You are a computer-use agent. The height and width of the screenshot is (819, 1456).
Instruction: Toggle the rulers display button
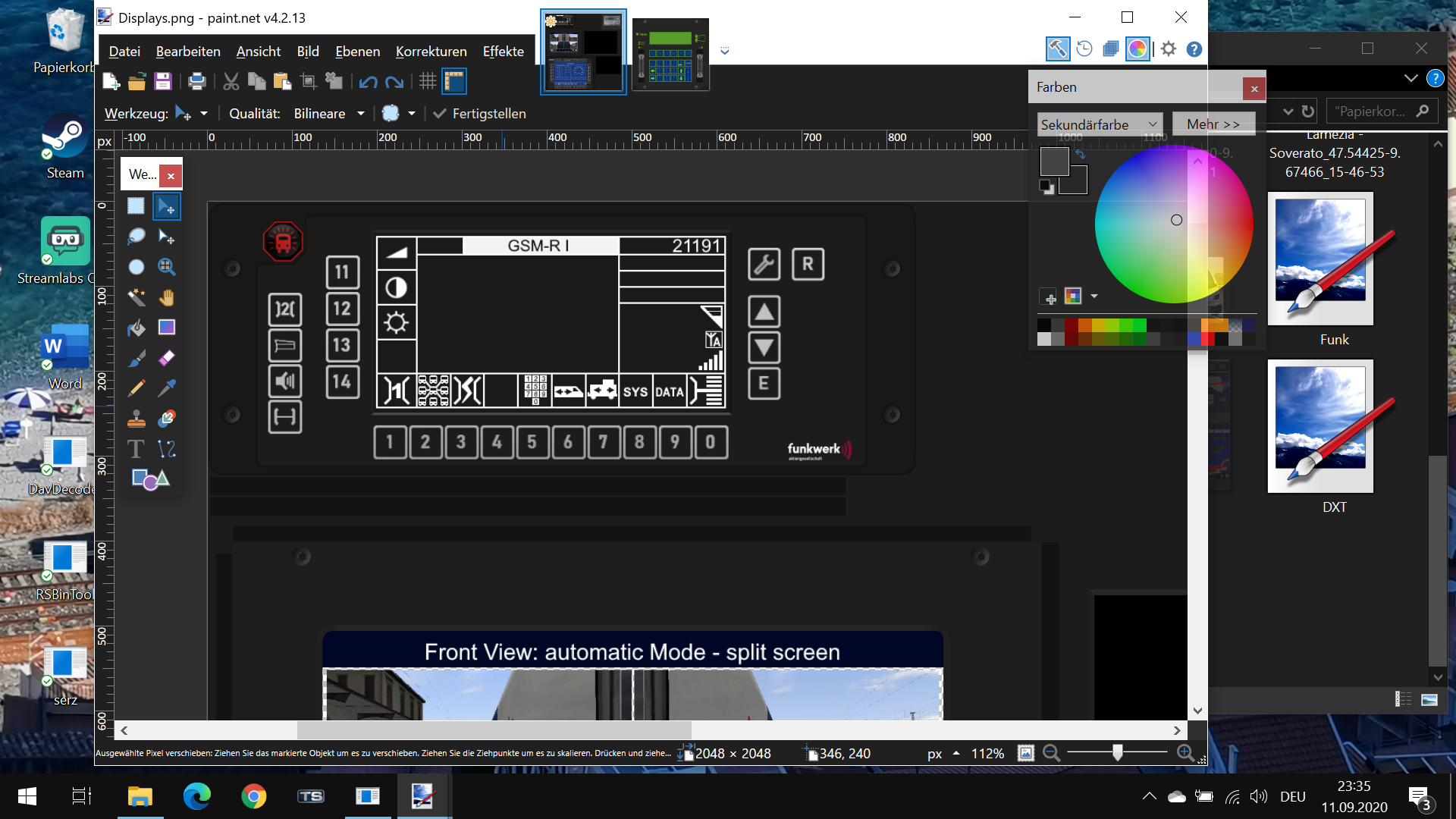tap(453, 81)
